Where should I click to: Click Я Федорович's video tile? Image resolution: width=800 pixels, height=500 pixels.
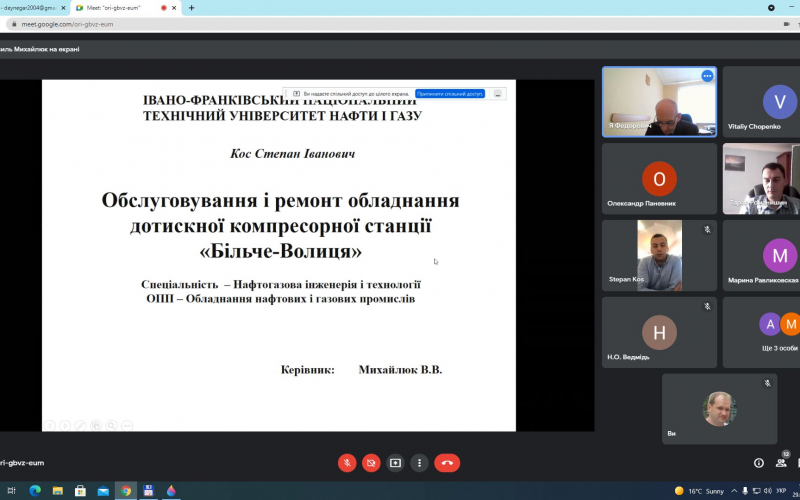tap(659, 102)
